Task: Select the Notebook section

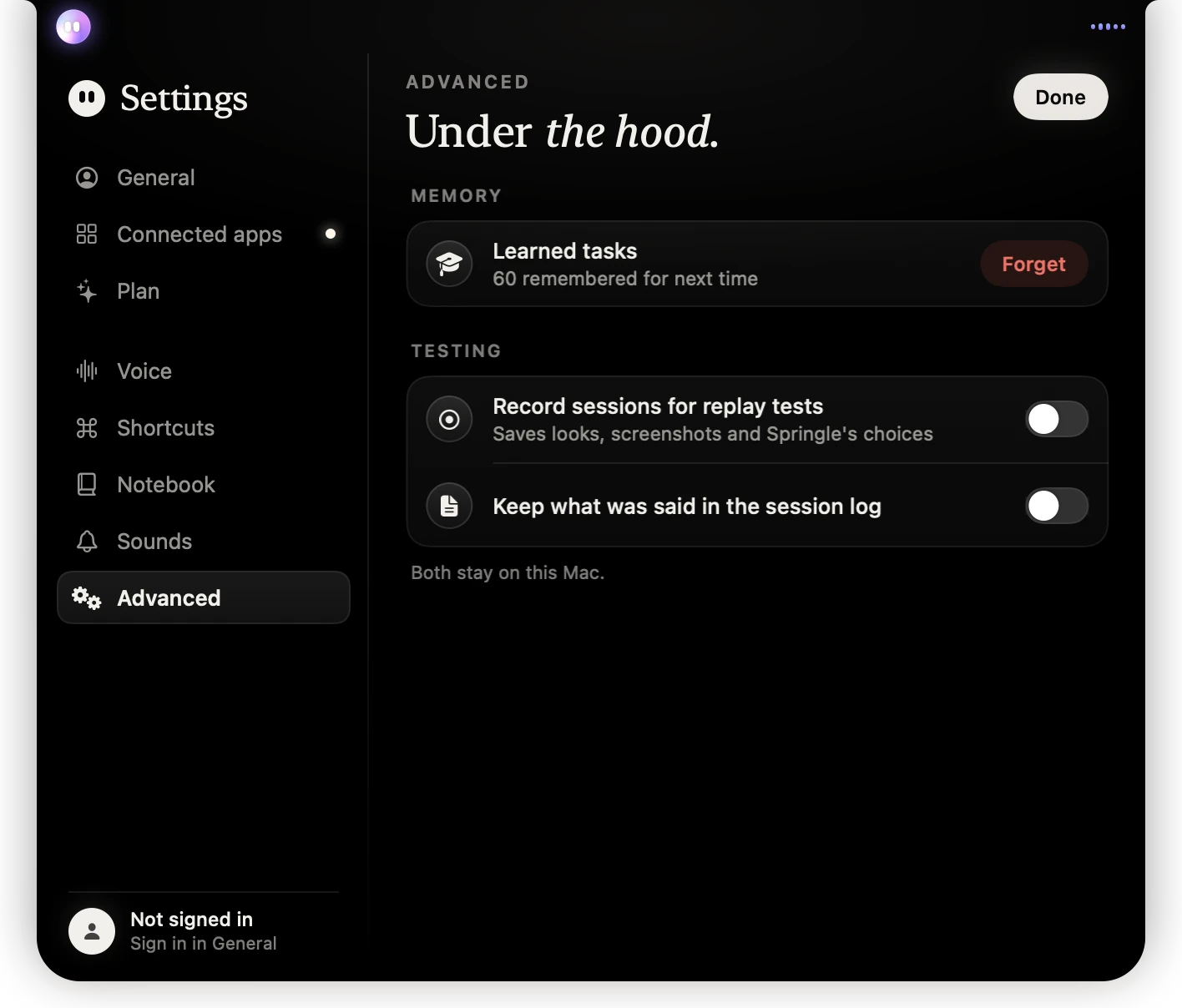Action: pos(203,485)
